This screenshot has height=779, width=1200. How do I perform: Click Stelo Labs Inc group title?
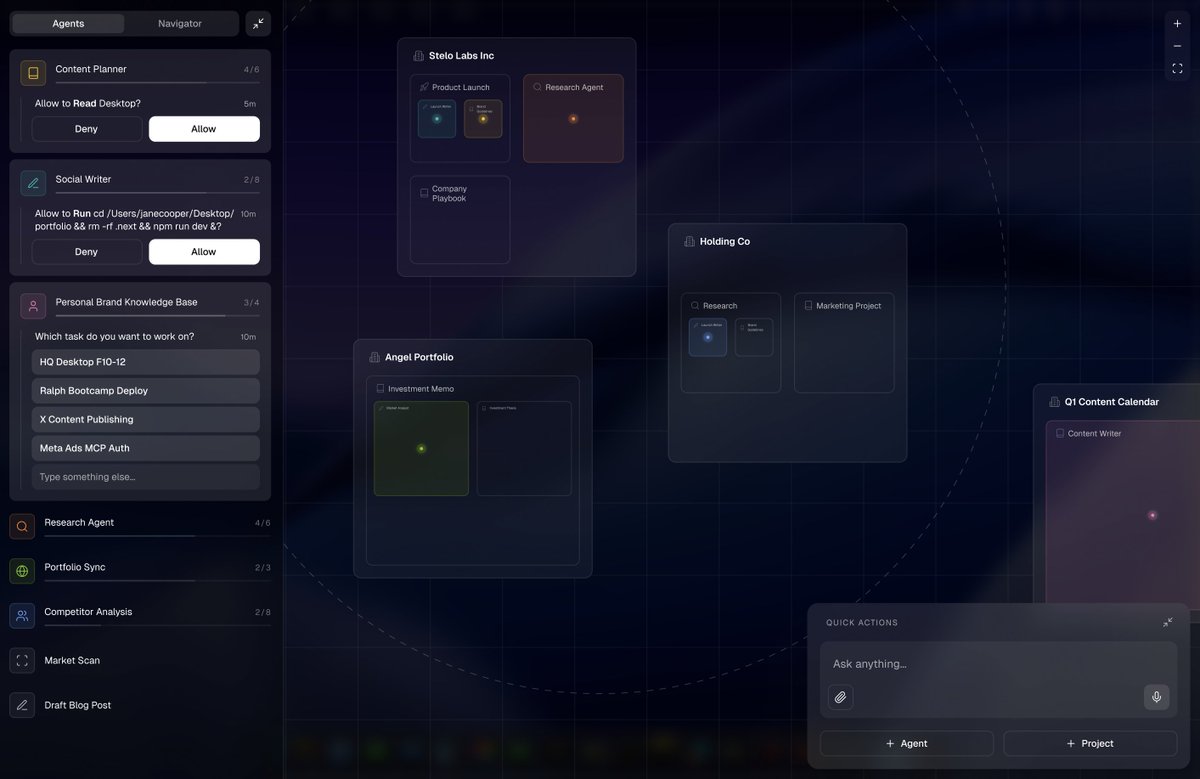click(461, 56)
